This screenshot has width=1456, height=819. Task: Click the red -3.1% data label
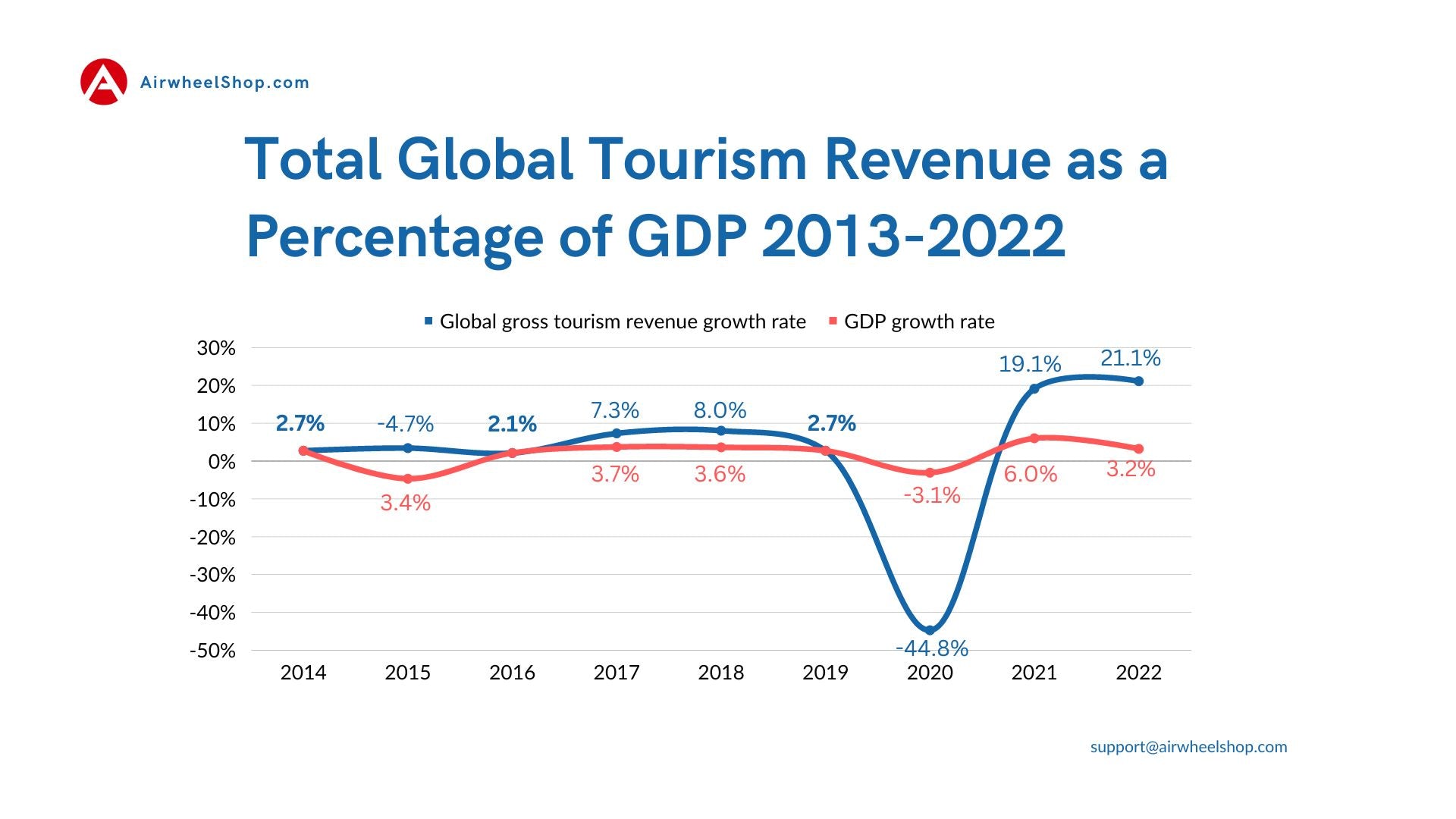tap(932, 495)
